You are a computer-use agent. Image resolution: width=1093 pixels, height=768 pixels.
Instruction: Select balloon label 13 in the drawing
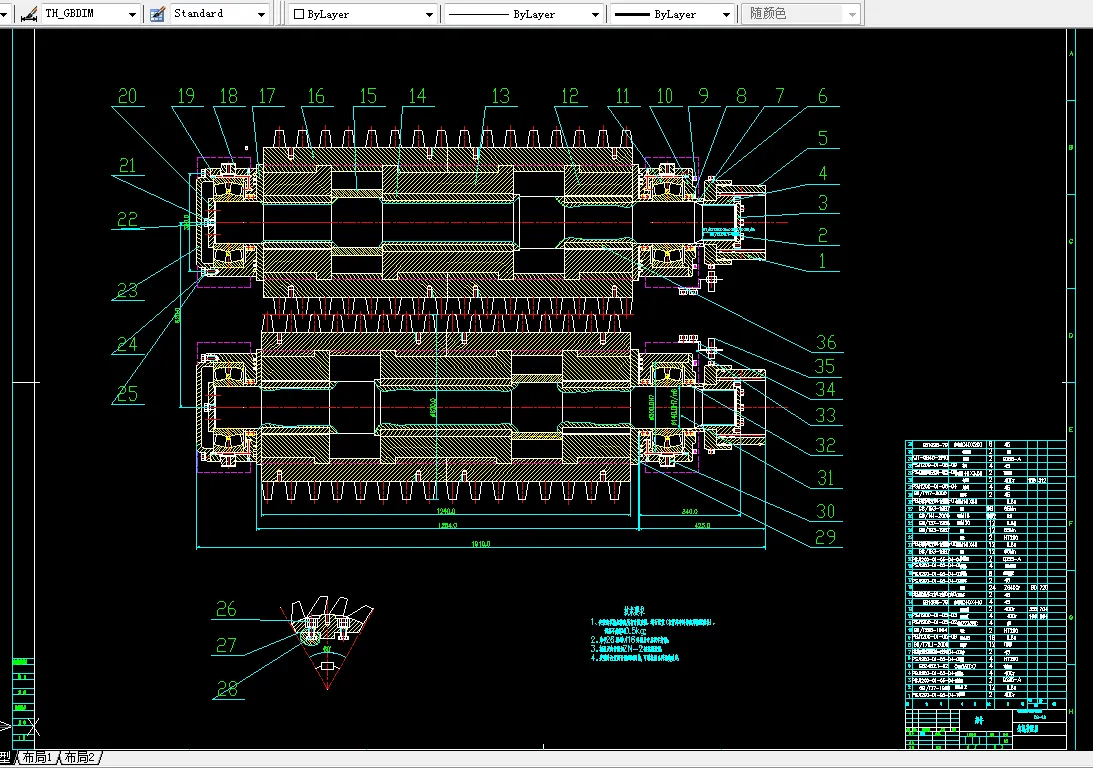point(500,96)
